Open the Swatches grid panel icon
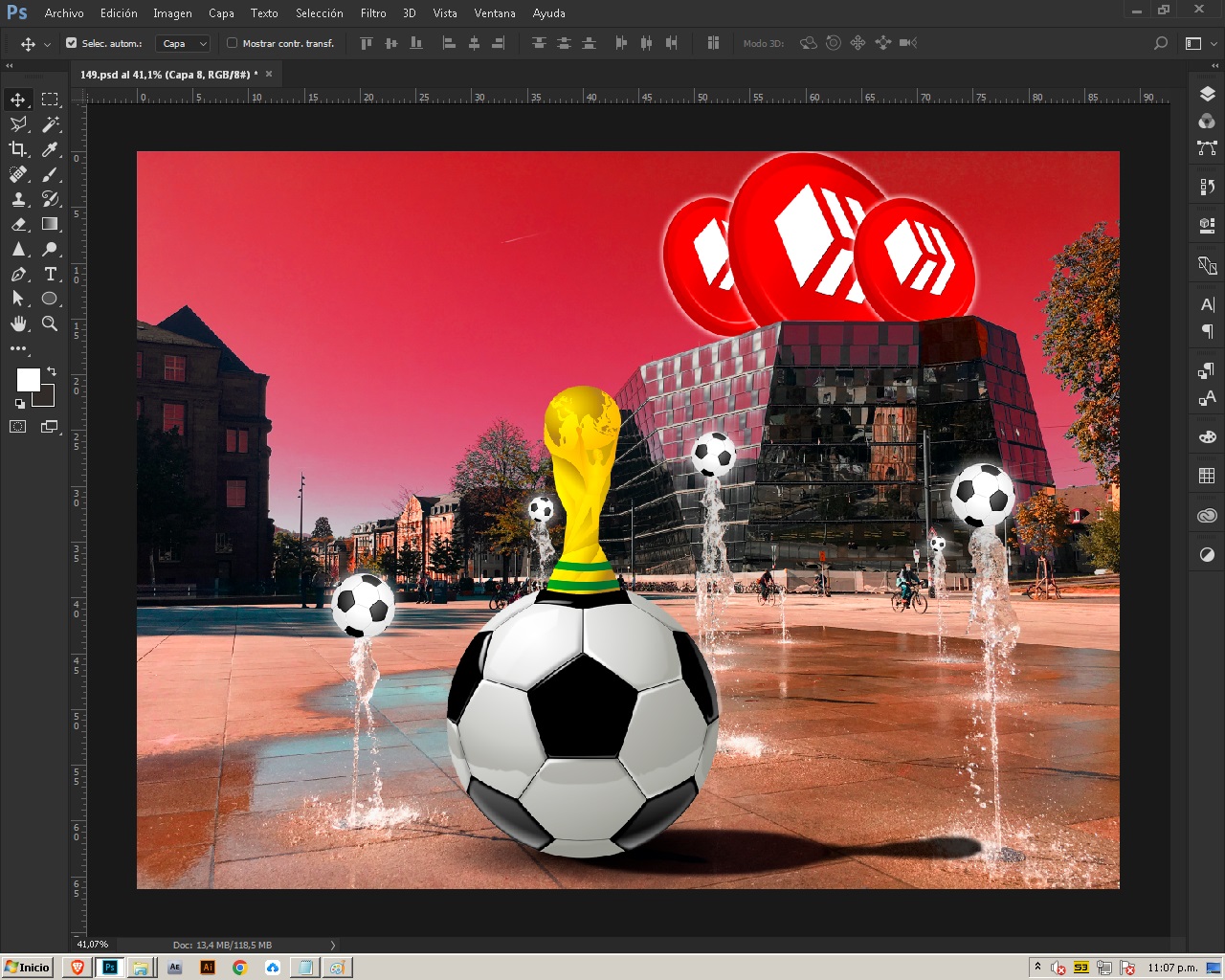Image resolution: width=1225 pixels, height=980 pixels. [1207, 476]
